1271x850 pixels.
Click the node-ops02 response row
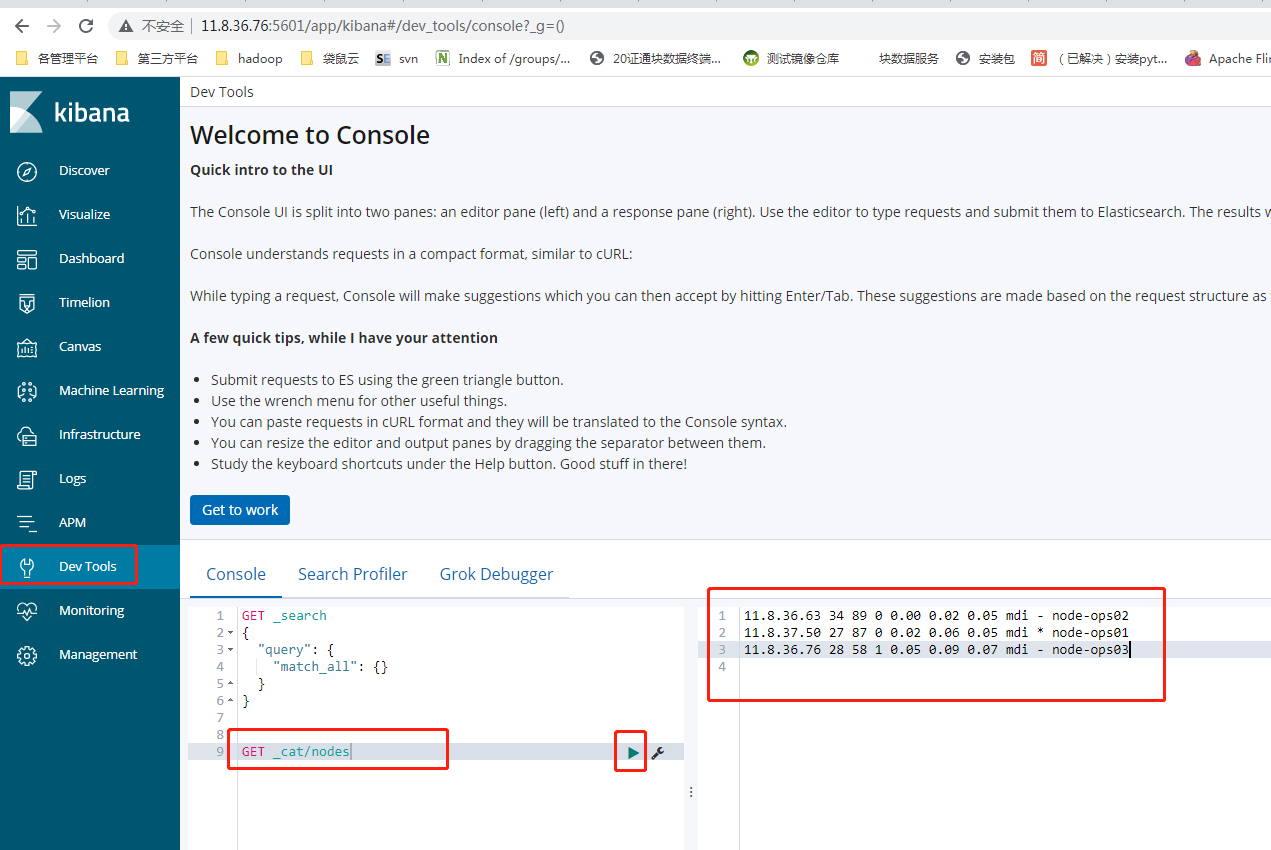click(x=936, y=616)
